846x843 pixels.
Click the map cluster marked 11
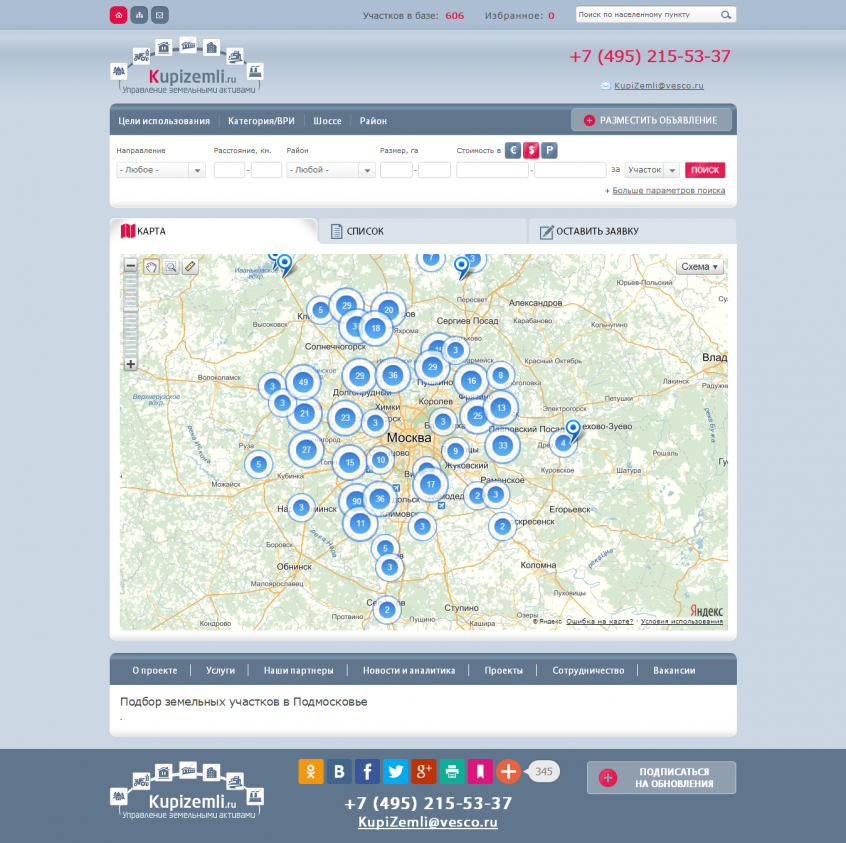pyautogui.click(x=360, y=522)
